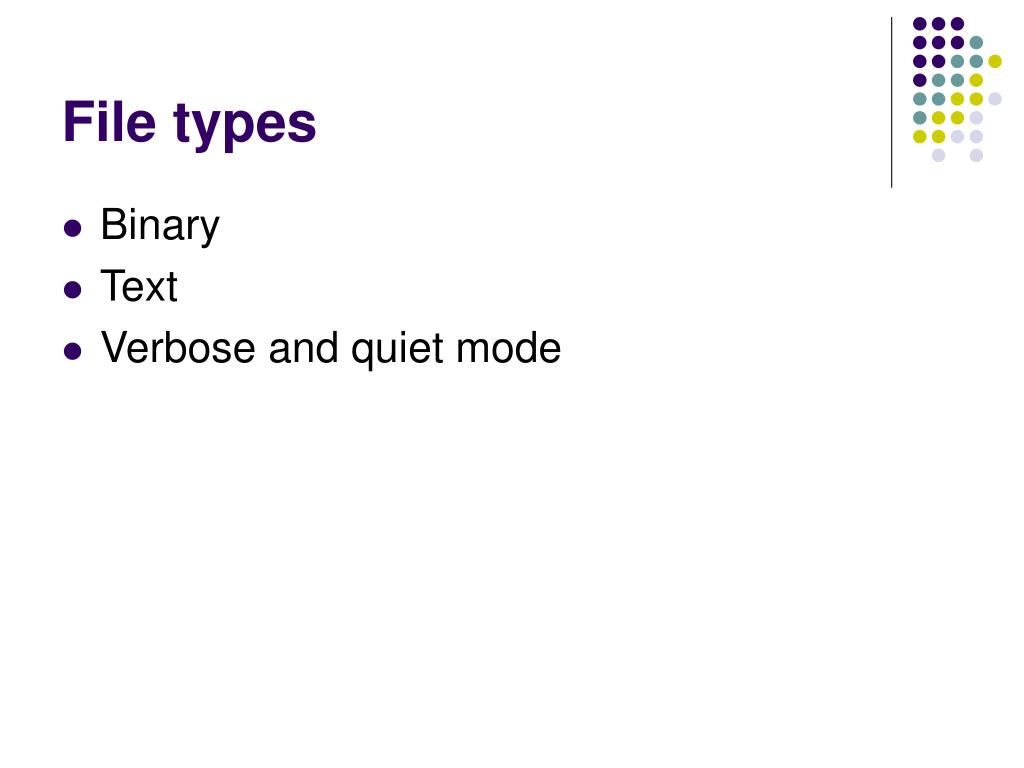Select the bullet dot beside Binary

[72, 228]
